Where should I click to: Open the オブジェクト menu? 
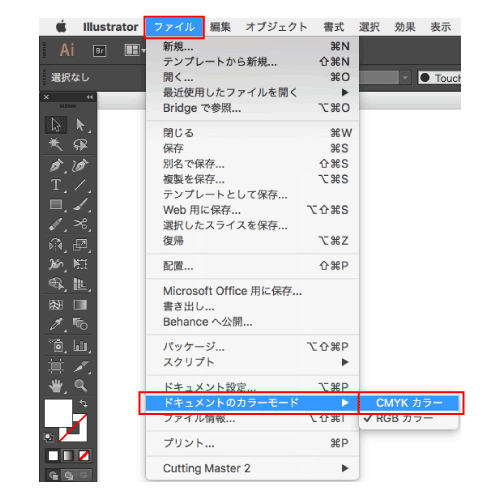(x=276, y=27)
